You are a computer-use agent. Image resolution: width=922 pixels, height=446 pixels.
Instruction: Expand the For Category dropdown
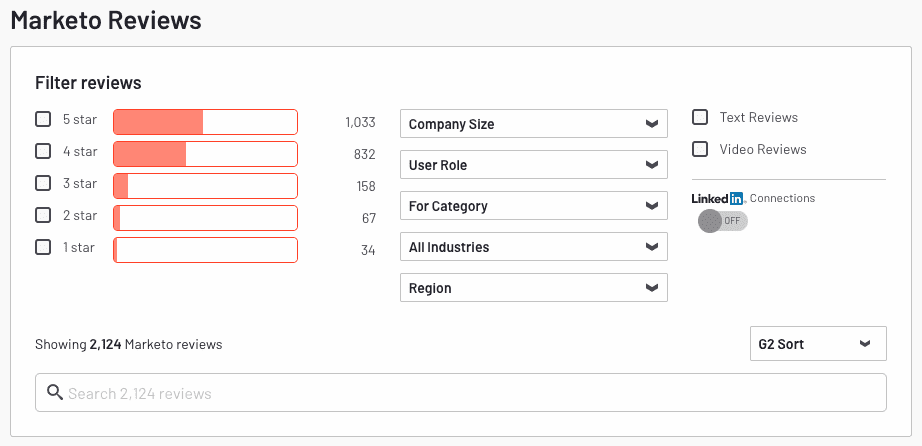click(534, 206)
